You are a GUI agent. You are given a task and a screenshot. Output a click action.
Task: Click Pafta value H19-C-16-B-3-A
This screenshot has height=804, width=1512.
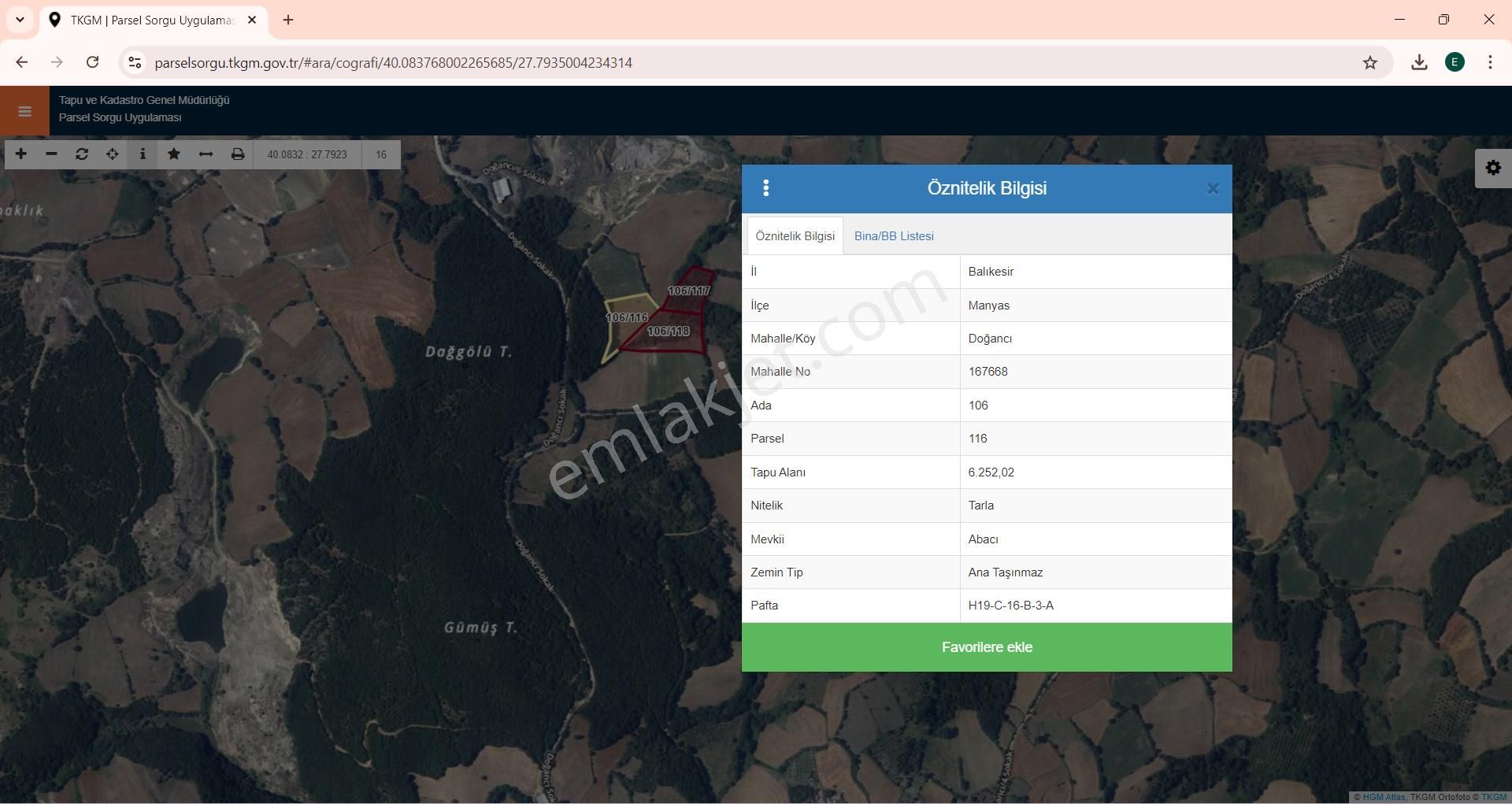(x=1010, y=606)
